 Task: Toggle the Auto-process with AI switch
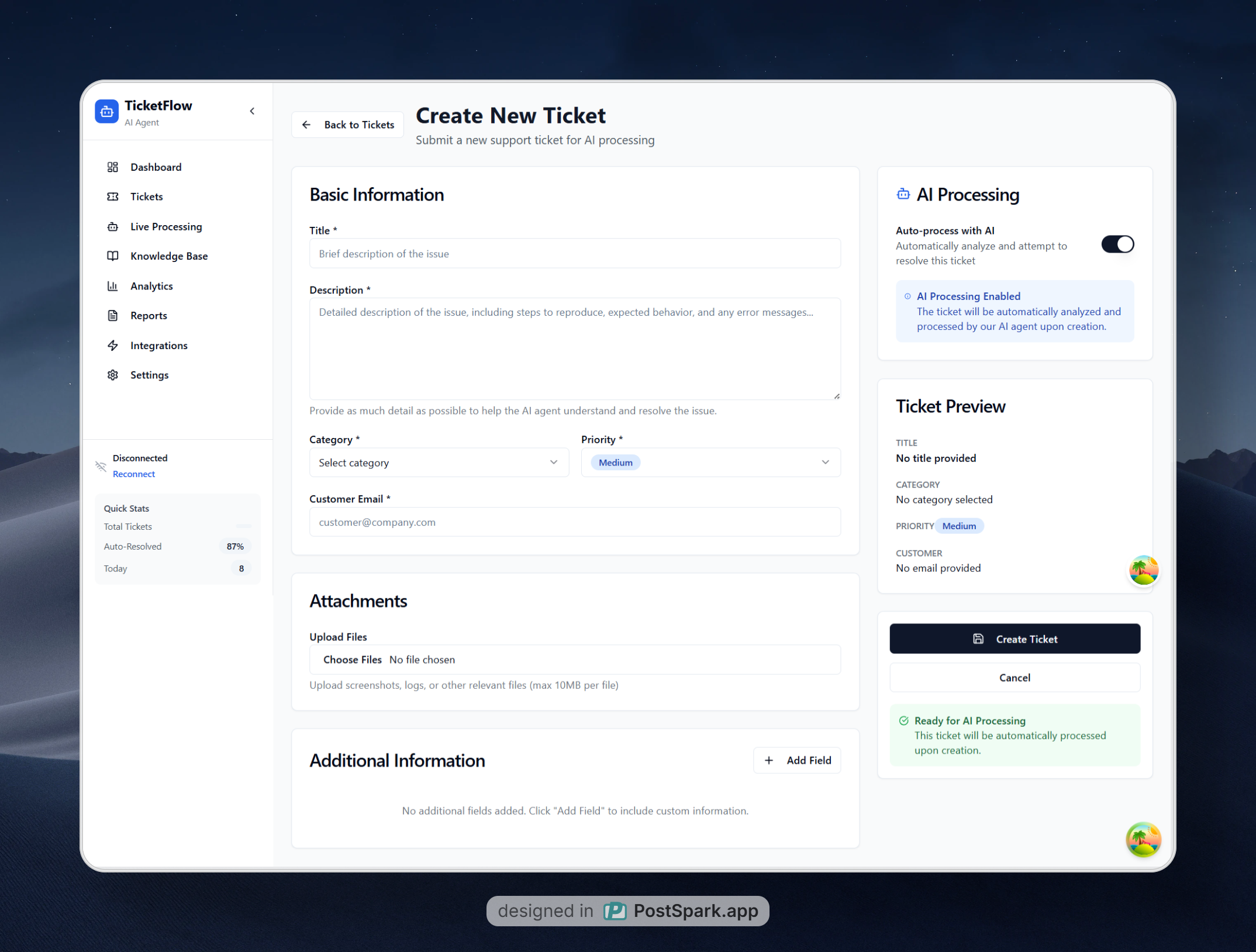point(1117,244)
